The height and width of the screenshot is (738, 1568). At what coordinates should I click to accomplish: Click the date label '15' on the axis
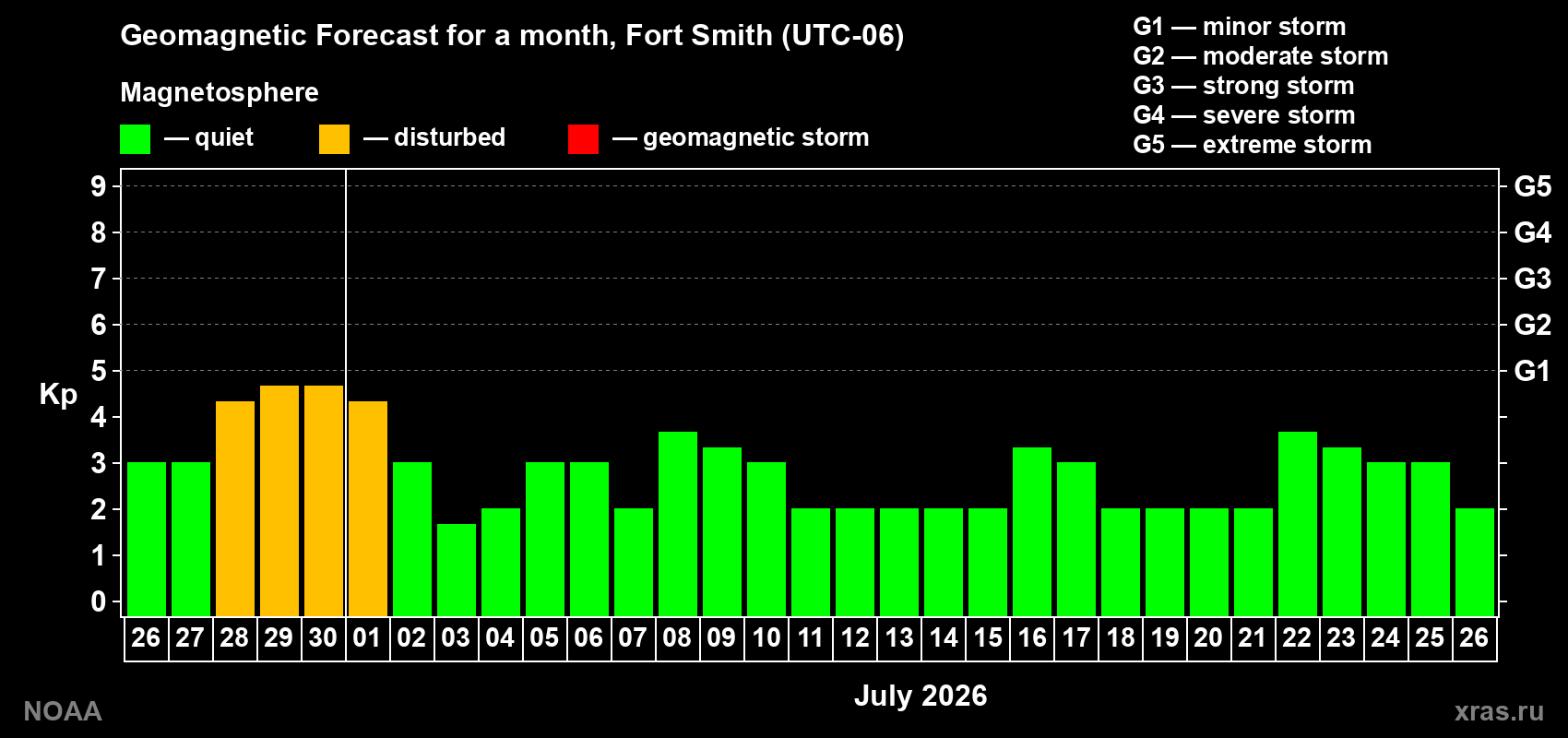click(x=987, y=638)
